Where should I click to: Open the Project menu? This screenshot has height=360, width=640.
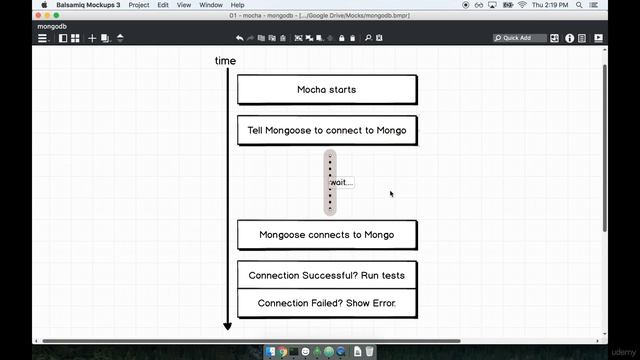pos(139,5)
